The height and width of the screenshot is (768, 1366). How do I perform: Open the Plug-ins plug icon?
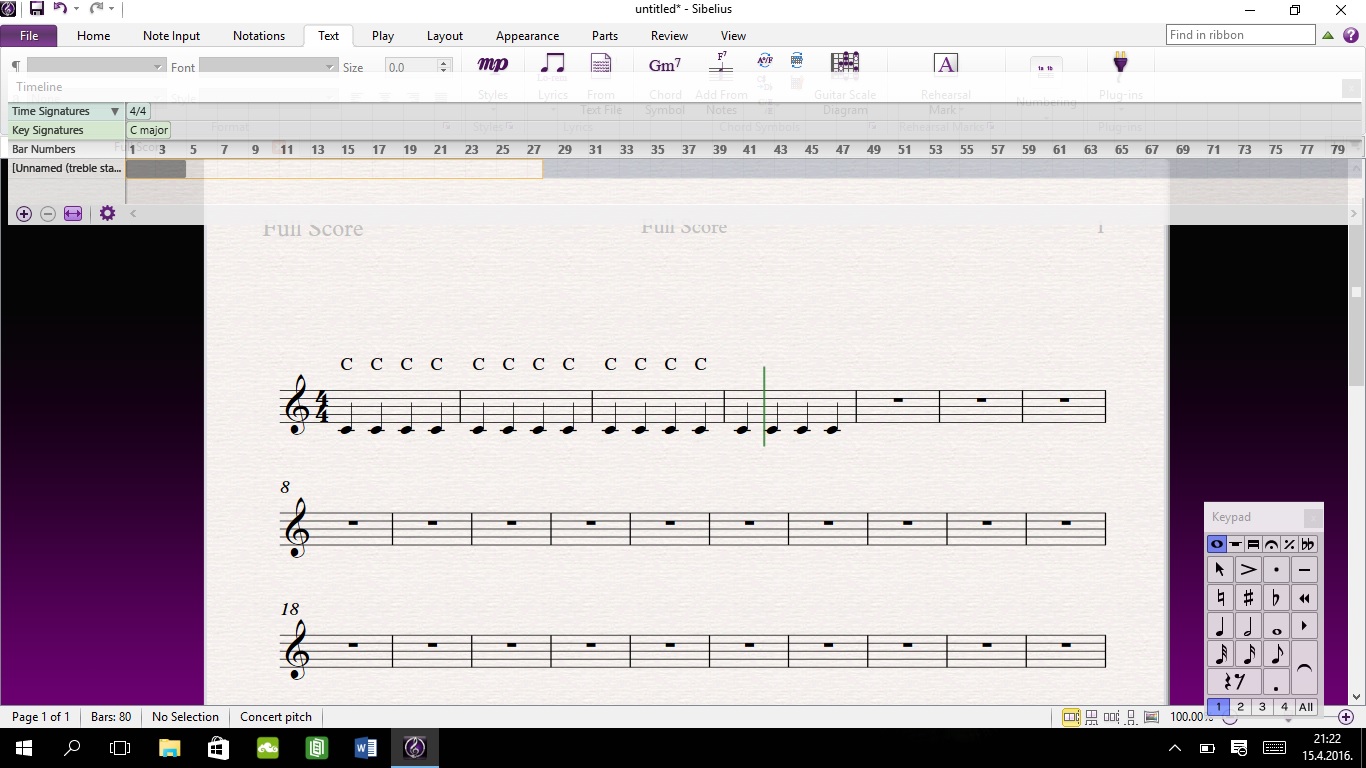(1120, 63)
